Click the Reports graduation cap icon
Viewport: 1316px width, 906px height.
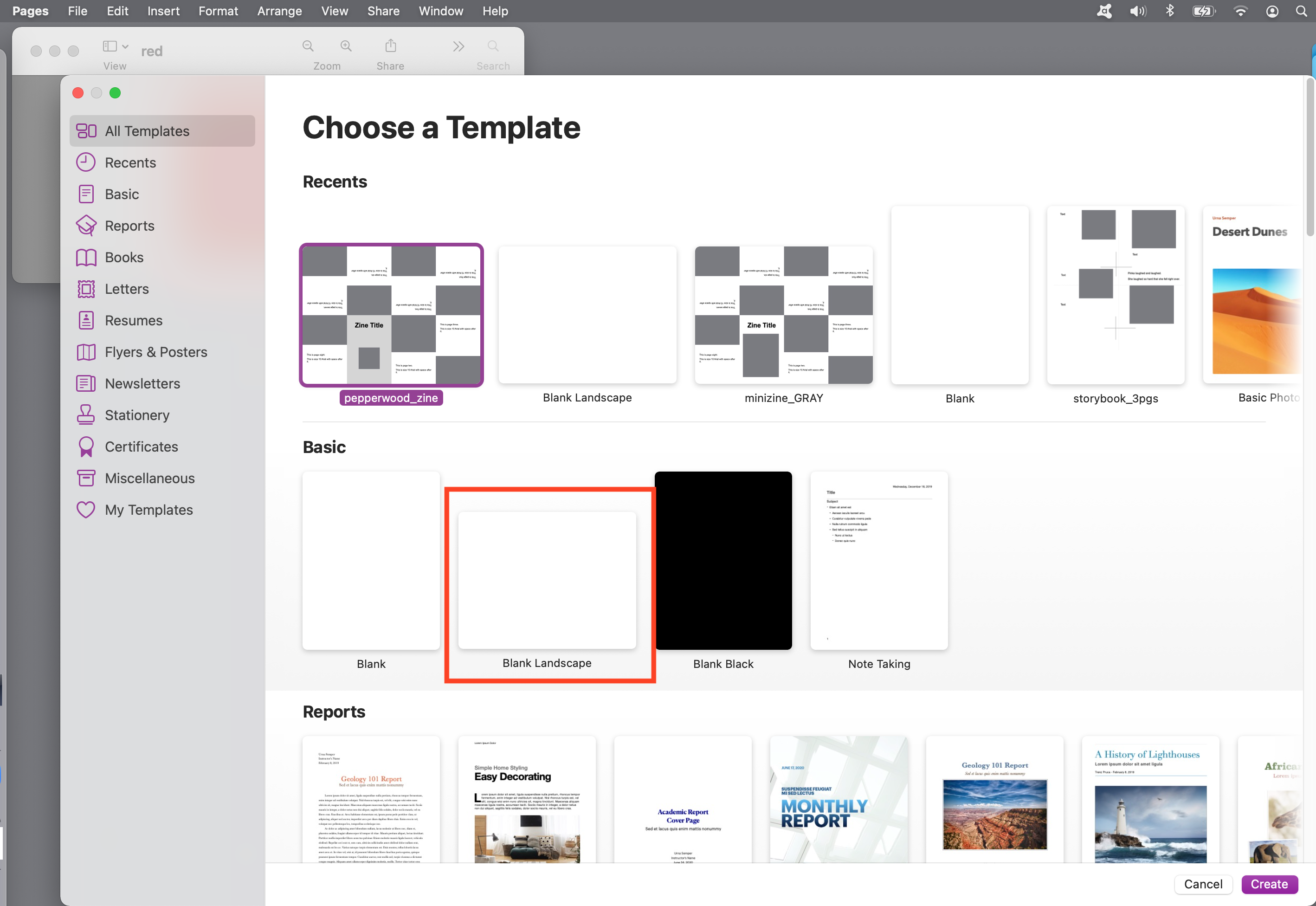86,226
